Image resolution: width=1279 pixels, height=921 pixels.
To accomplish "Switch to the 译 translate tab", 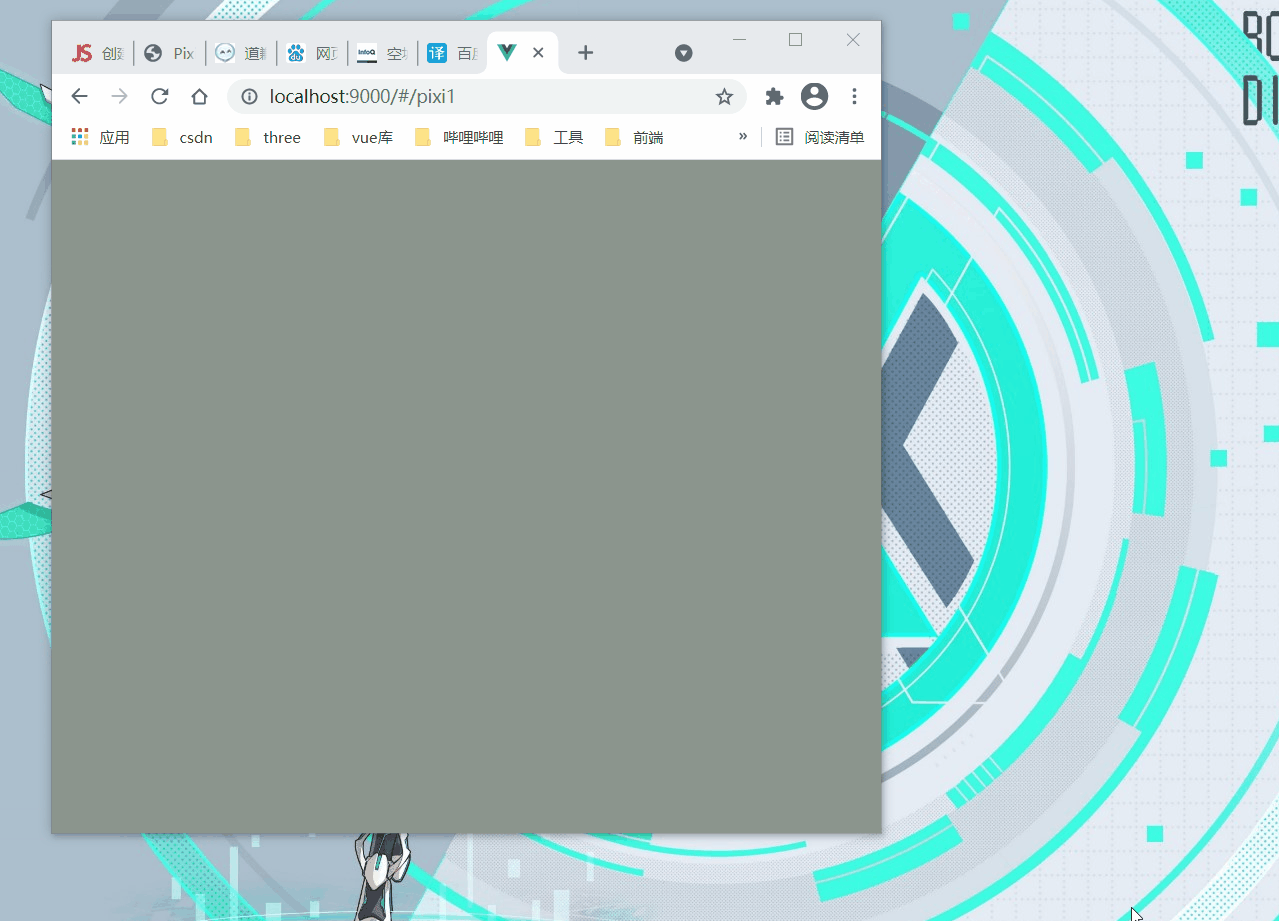I will tap(452, 54).
